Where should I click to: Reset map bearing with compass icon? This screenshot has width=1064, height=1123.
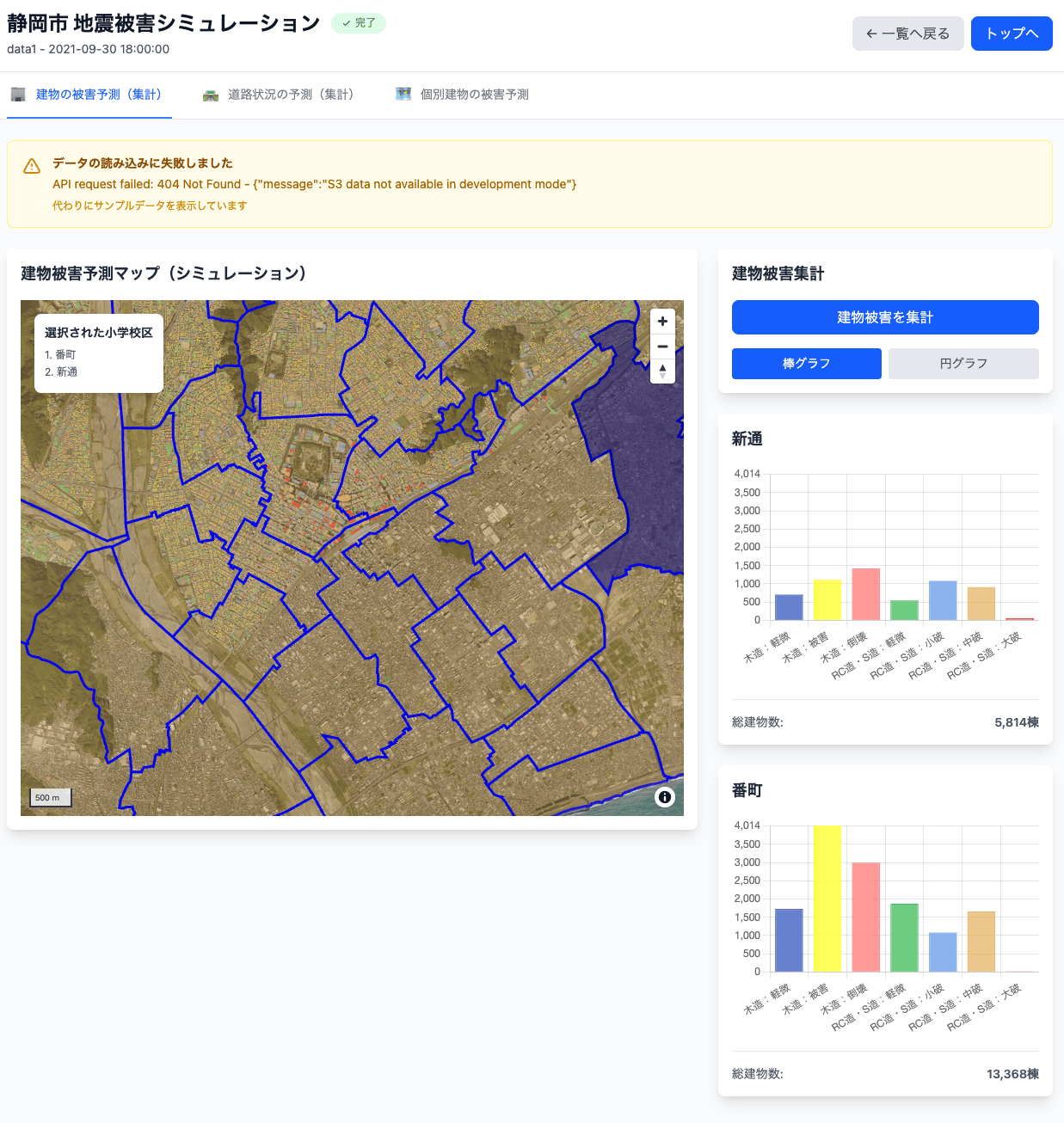[x=662, y=371]
